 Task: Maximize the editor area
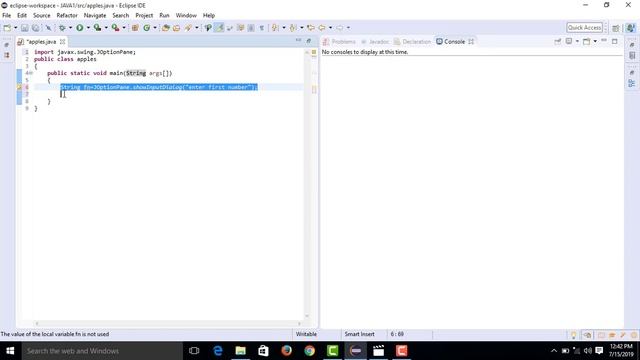click(x=309, y=41)
